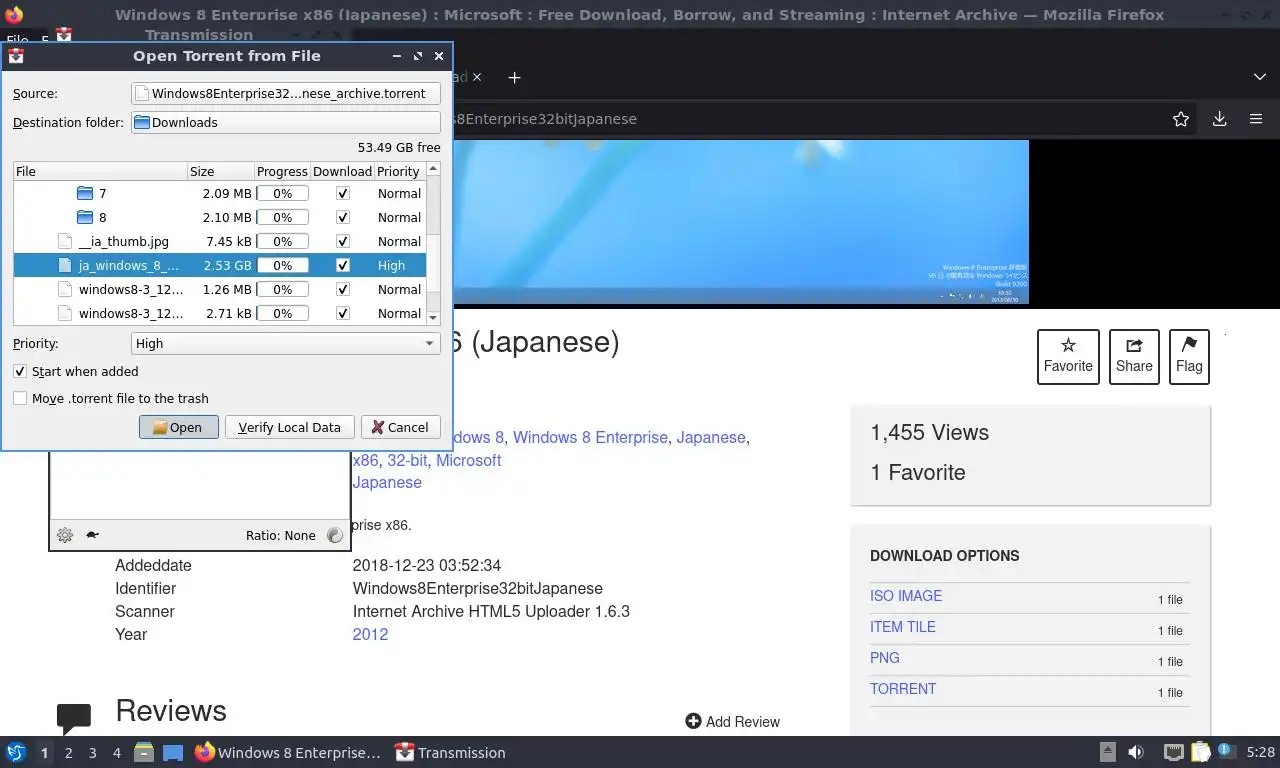
Task: Click Normal priority cell of __ia_thumb.jpg row
Action: pyautogui.click(x=399, y=241)
